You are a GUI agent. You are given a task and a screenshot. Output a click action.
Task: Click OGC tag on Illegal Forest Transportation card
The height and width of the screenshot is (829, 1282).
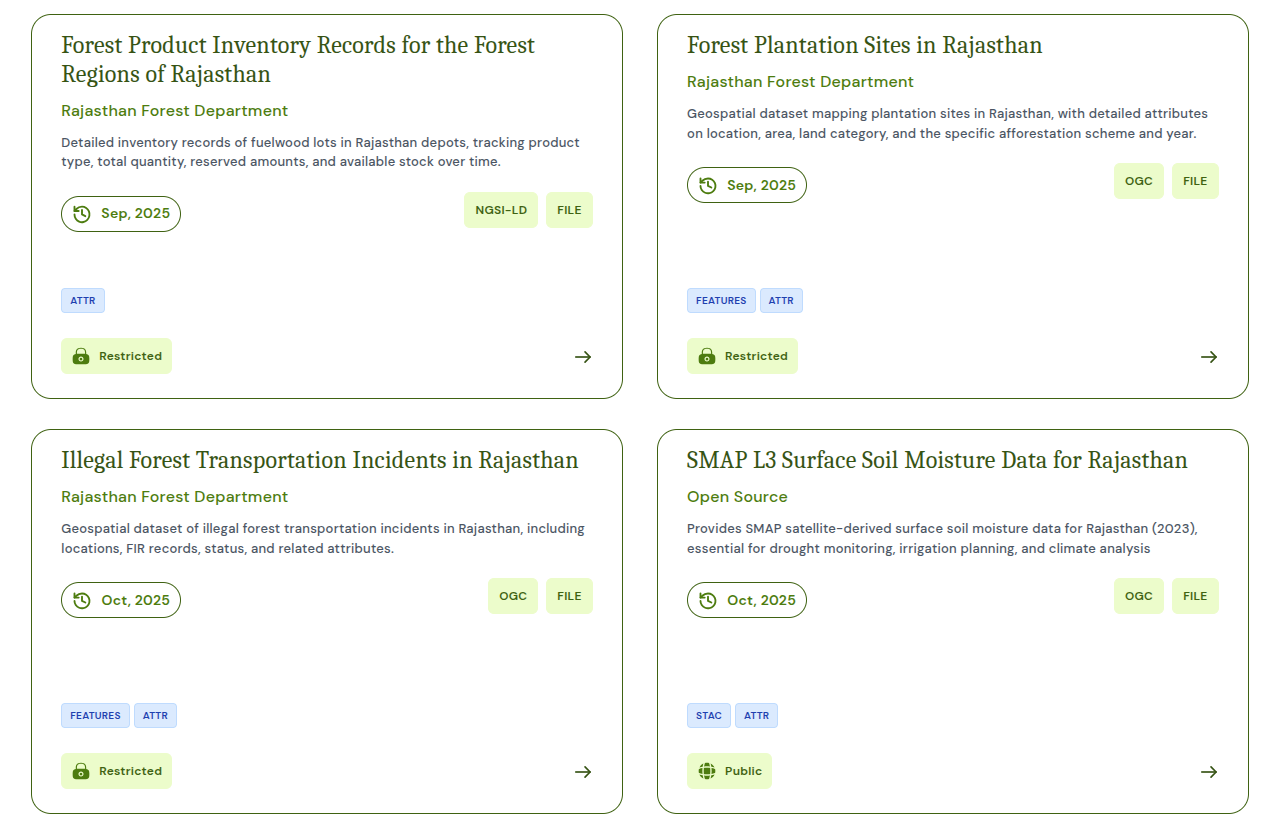click(513, 596)
